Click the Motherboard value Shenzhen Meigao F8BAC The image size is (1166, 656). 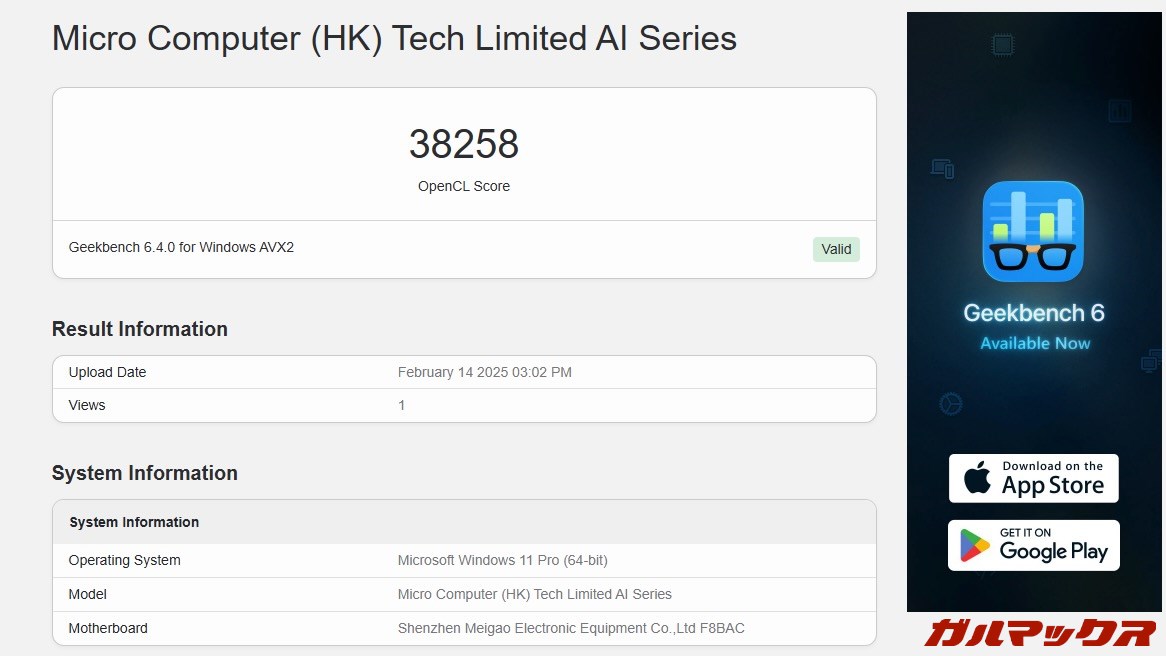(x=570, y=628)
